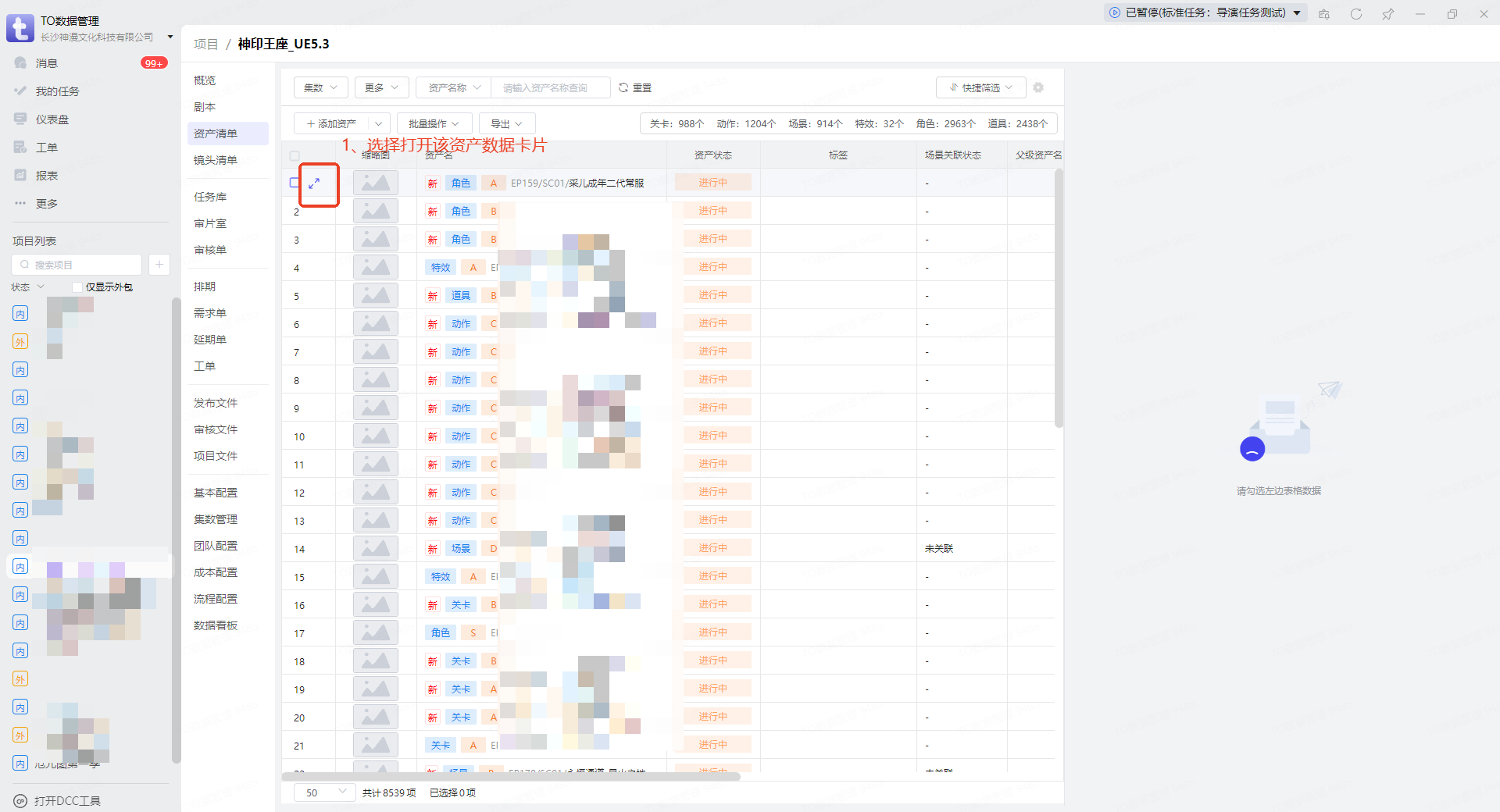
Task: Open the 剧本 script menu item
Action: click(205, 107)
